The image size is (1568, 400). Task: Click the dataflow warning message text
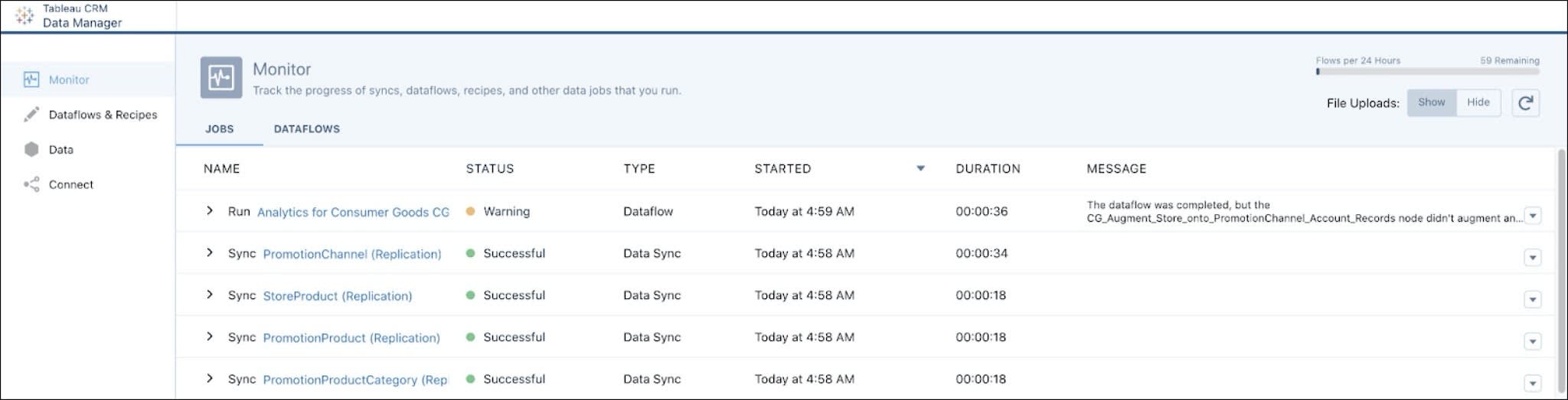[1305, 211]
